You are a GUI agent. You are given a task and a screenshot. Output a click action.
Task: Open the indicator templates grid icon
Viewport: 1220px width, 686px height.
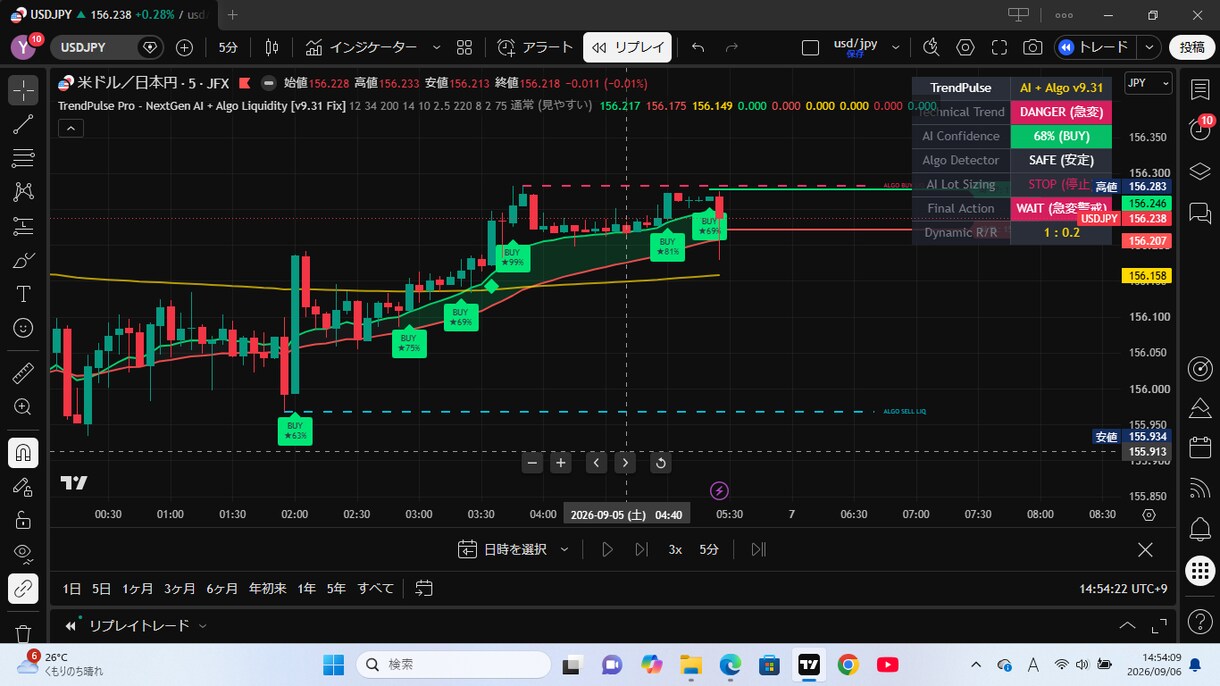click(464, 47)
